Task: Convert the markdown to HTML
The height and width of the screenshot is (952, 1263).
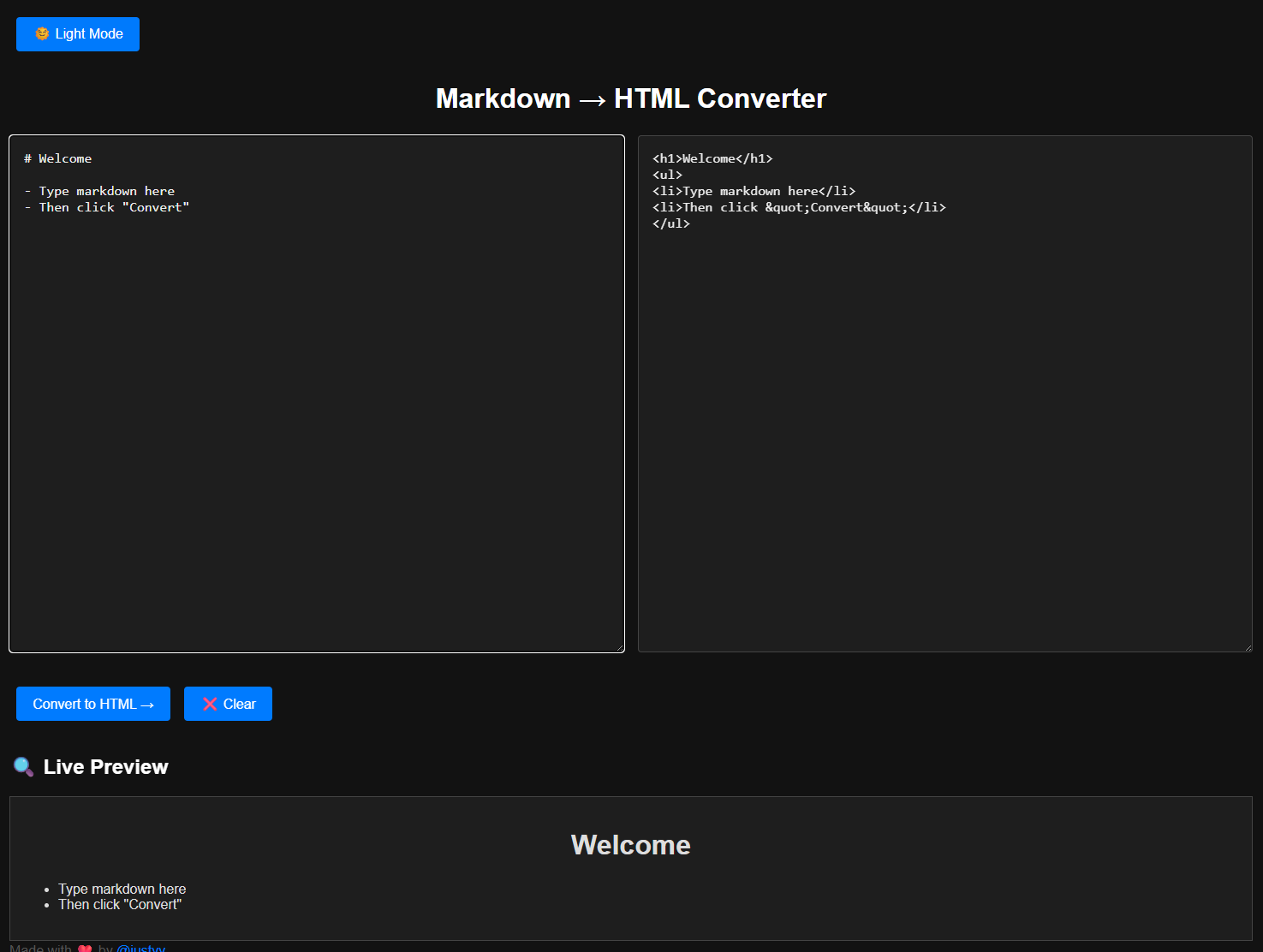Action: pyautogui.click(x=93, y=704)
